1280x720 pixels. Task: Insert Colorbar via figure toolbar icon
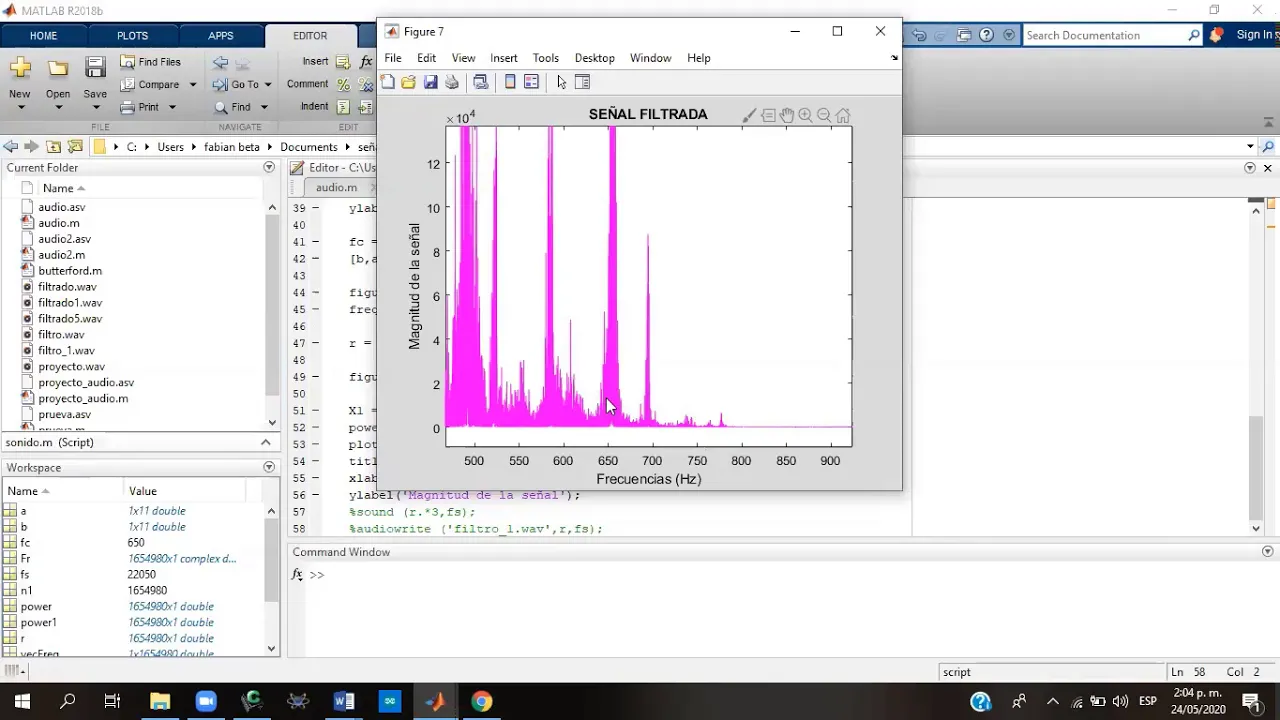(x=510, y=82)
